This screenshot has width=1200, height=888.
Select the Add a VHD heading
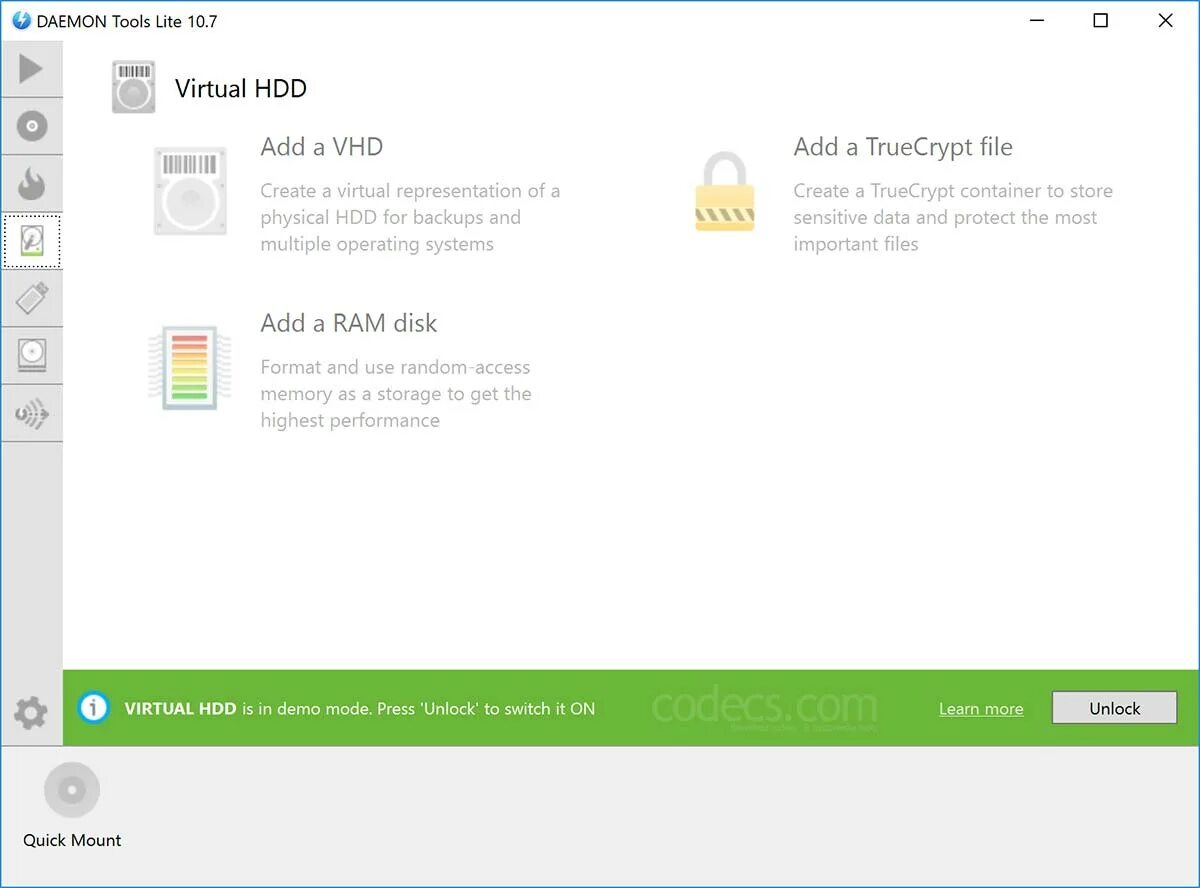tap(322, 147)
